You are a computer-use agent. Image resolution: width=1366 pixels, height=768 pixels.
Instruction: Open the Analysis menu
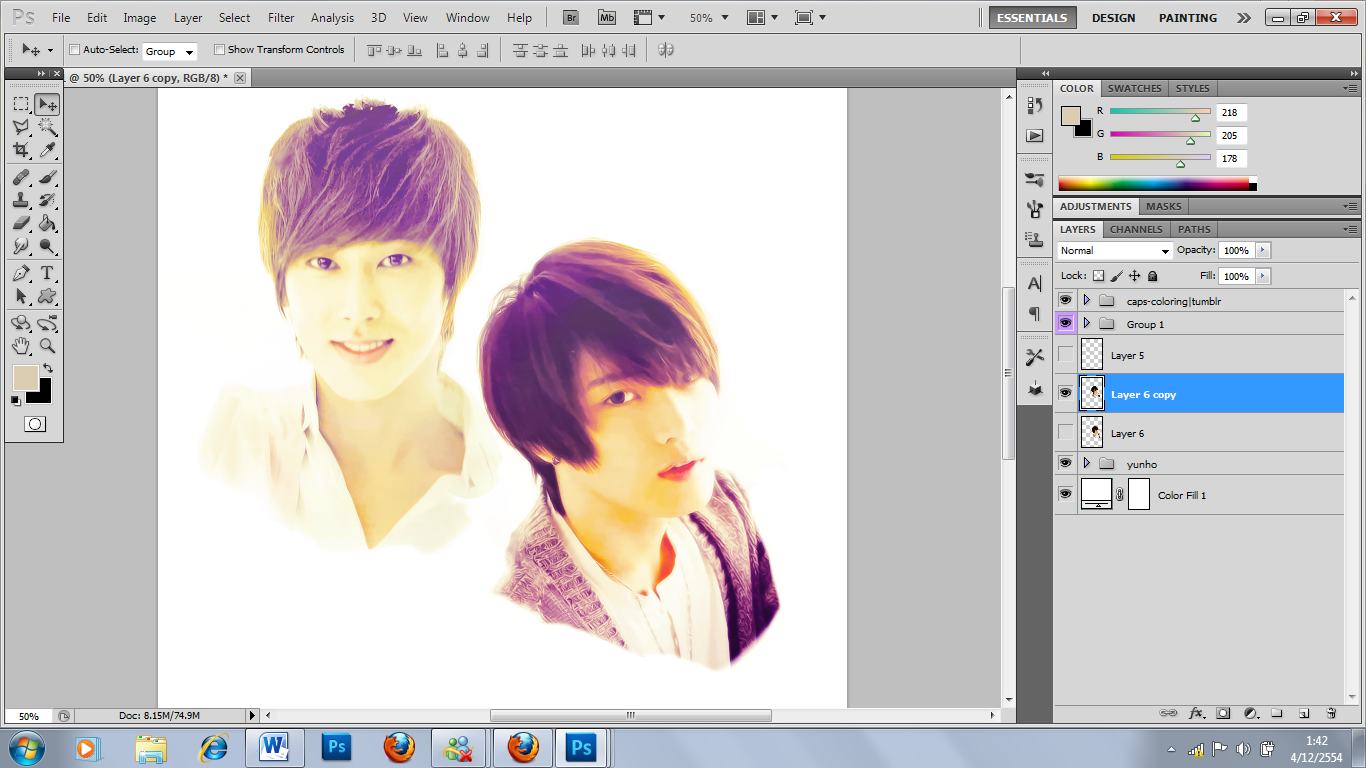pos(332,18)
